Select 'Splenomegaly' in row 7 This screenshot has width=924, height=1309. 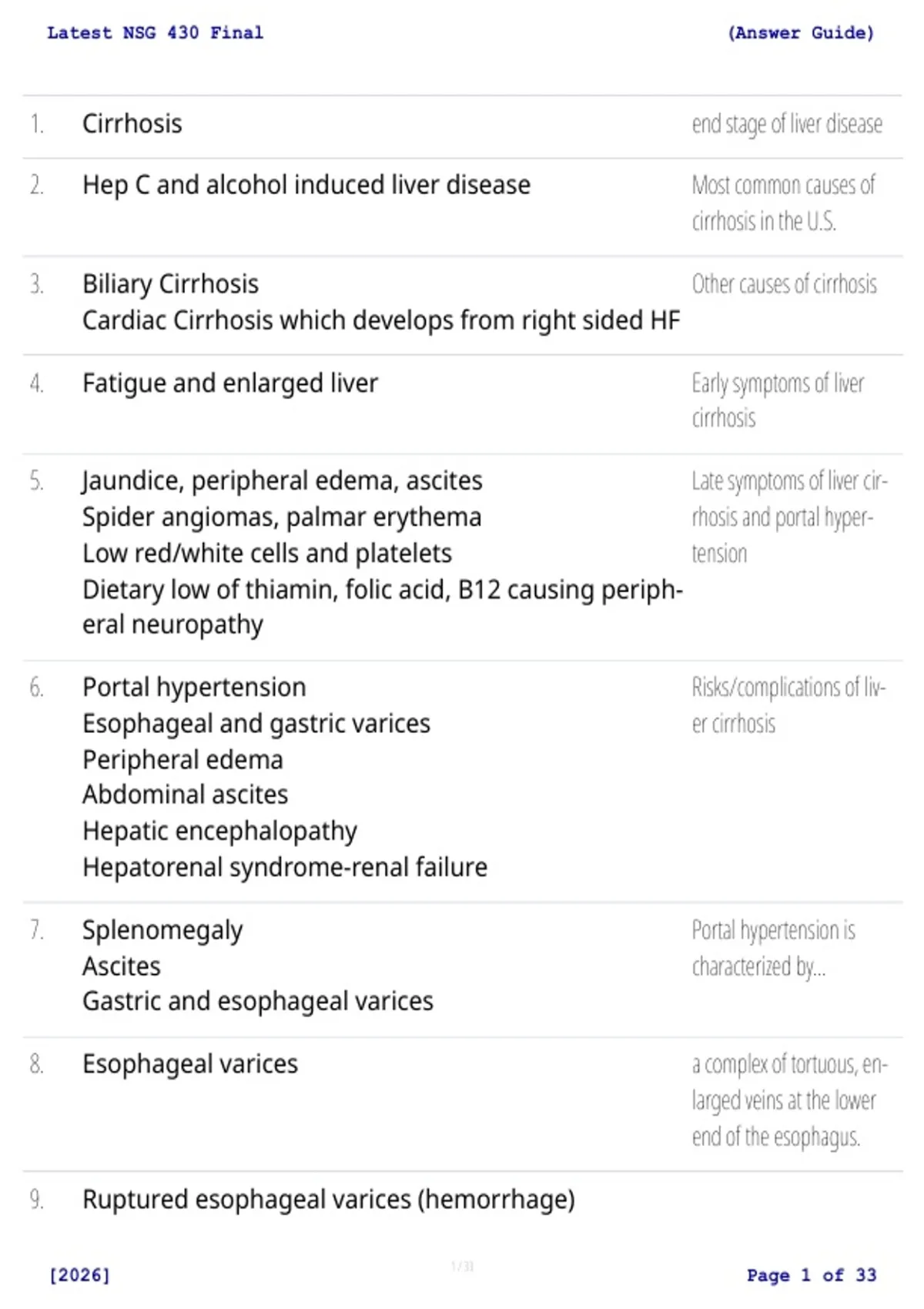[x=162, y=930]
